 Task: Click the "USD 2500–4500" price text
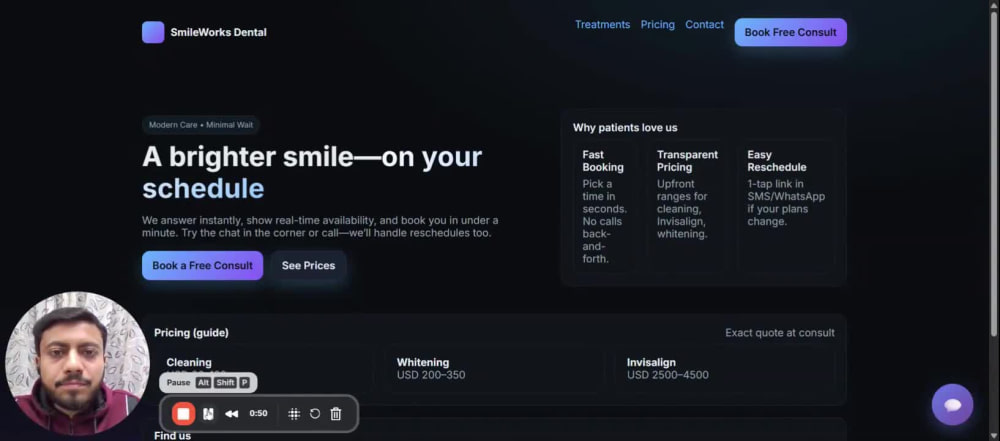pos(667,375)
